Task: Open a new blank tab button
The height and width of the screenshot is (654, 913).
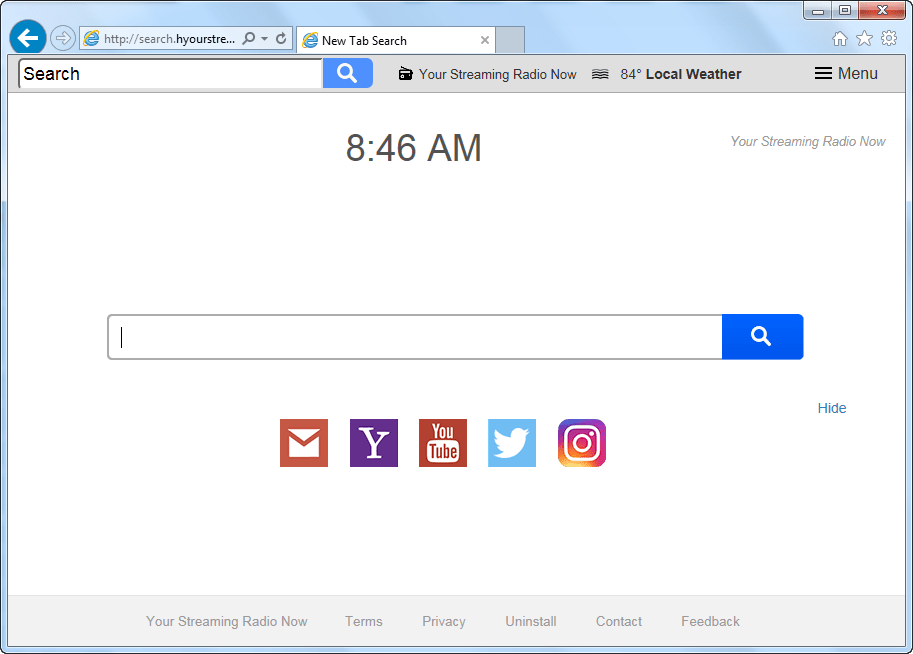Action: (510, 40)
